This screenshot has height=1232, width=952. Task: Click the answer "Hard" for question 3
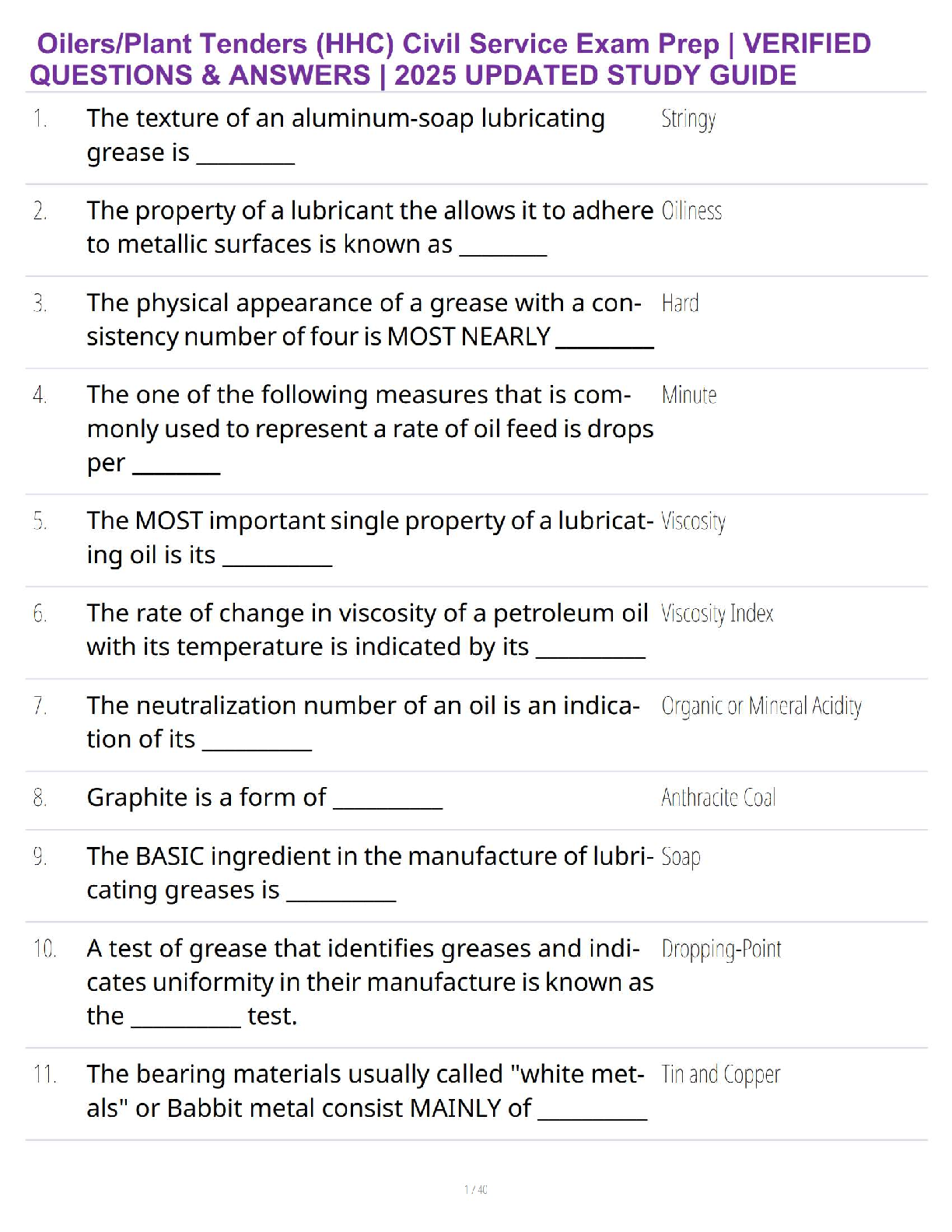(x=680, y=303)
